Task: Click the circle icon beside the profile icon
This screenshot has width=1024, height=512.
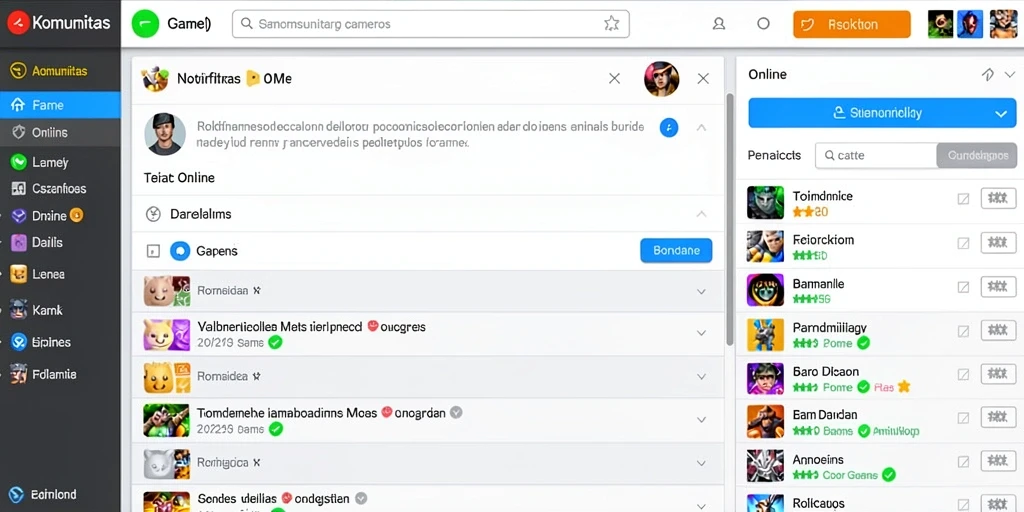Action: click(x=763, y=24)
